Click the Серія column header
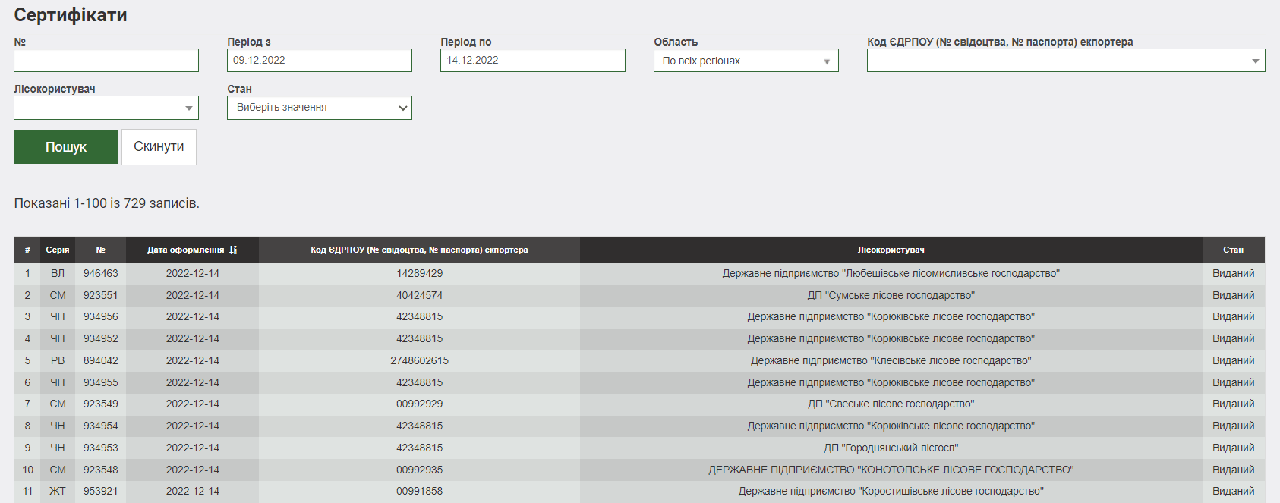 click(x=58, y=250)
